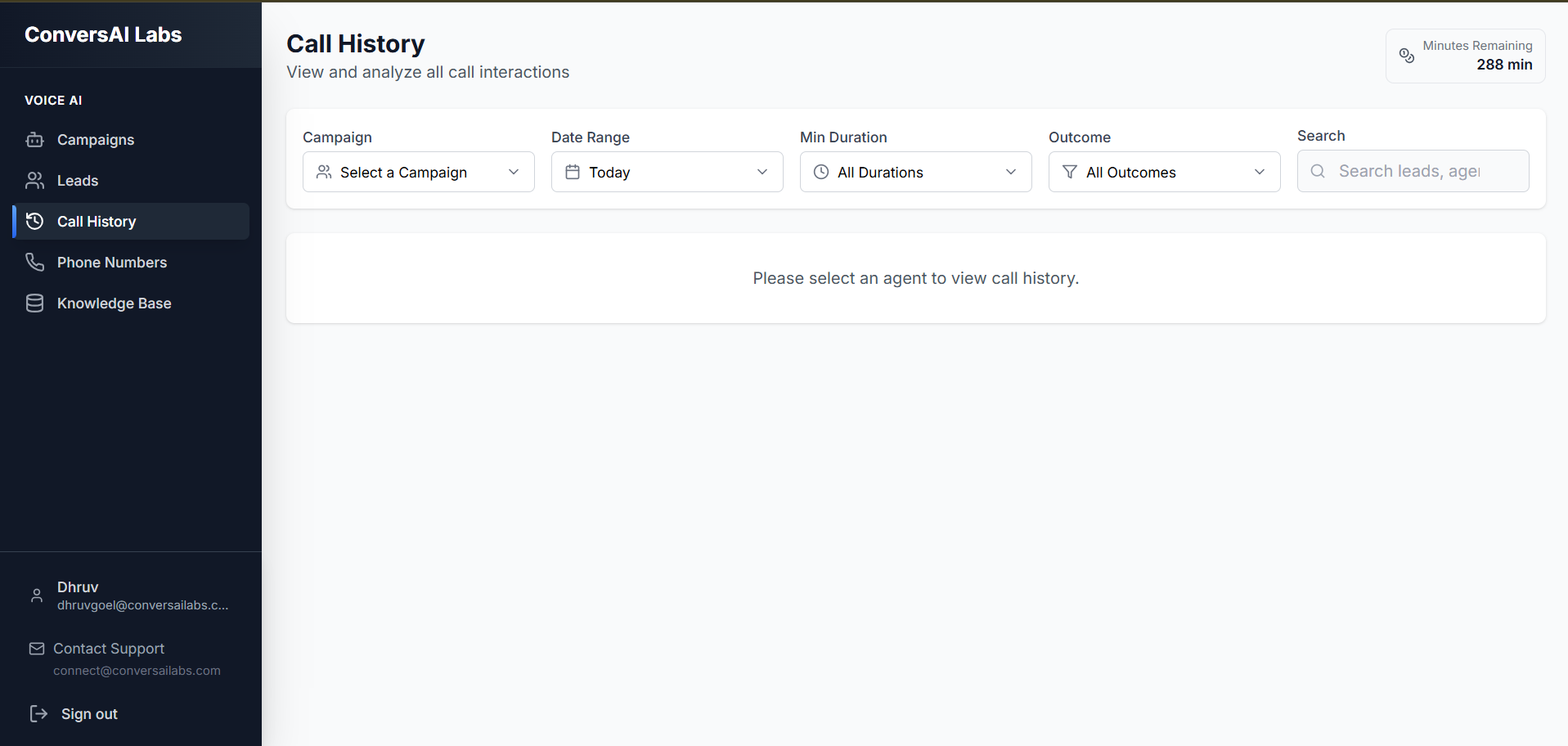Click the Phone Numbers handset icon
Viewport: 1568px width, 746px height.
pos(34,263)
